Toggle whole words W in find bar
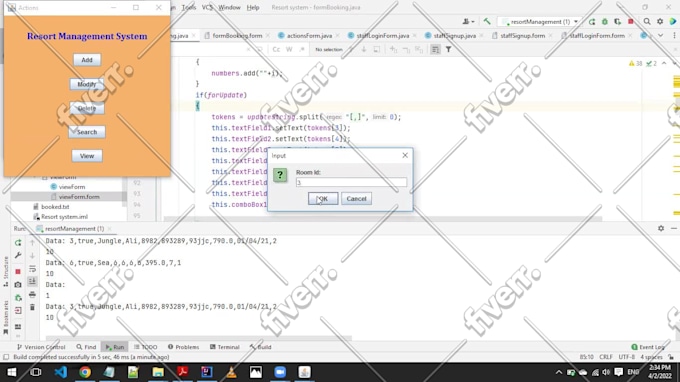 coord(289,49)
